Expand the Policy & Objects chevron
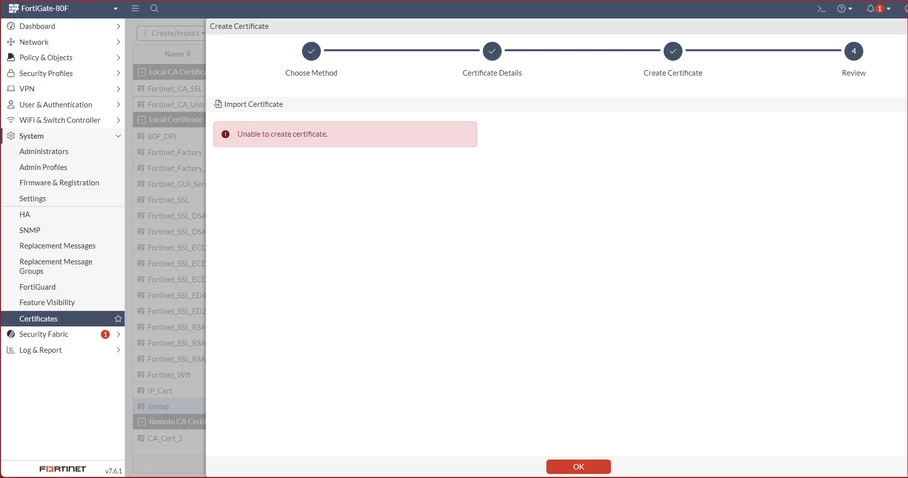 click(118, 57)
